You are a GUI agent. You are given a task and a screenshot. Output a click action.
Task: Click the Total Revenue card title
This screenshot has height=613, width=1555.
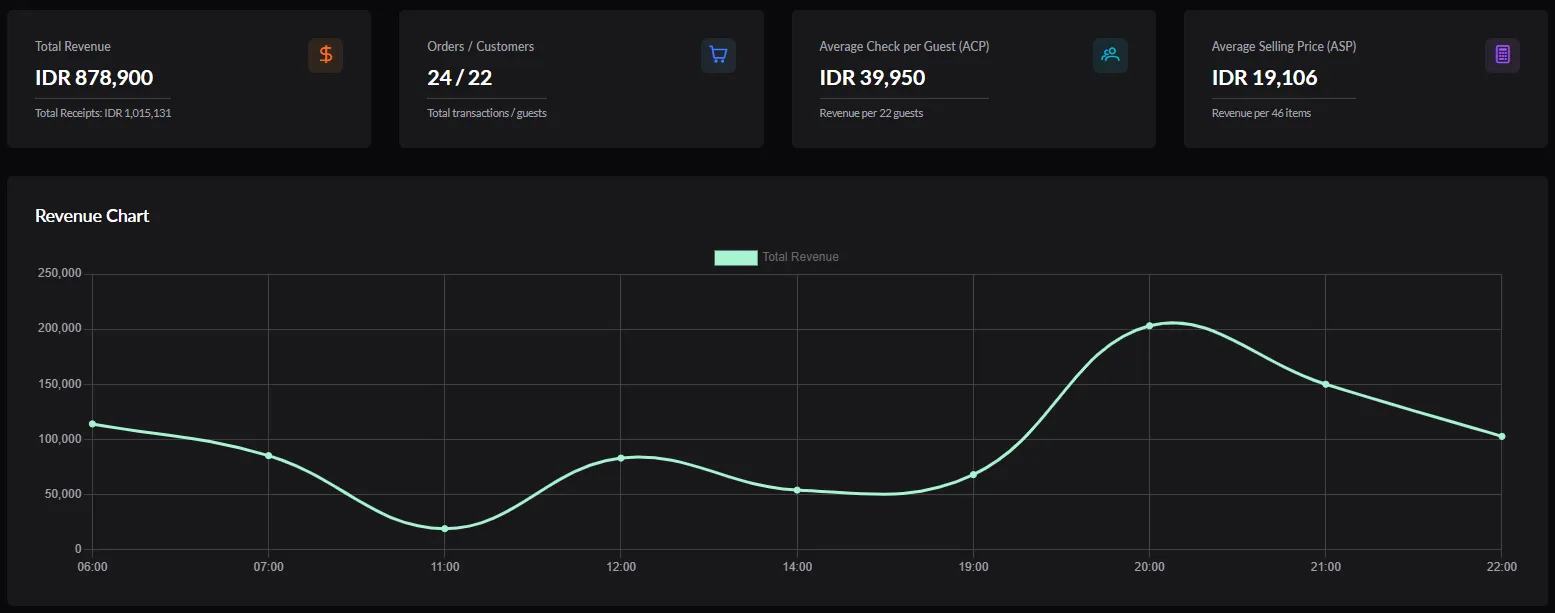tap(73, 47)
